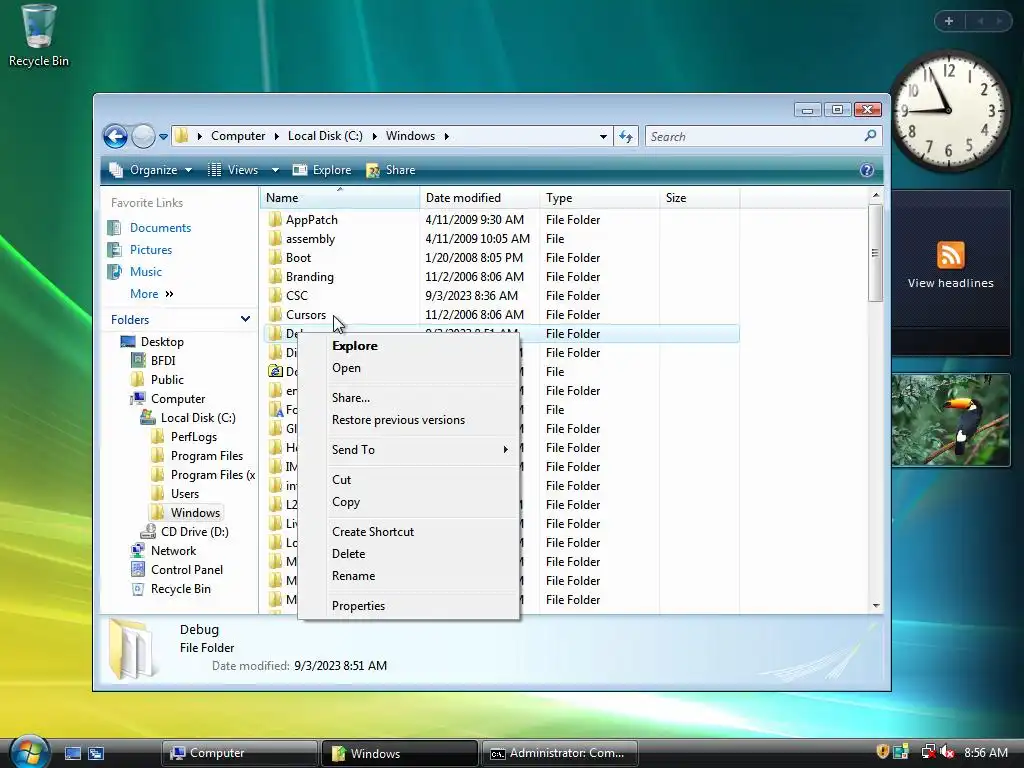Open recent pages dropdown next to Forward
The height and width of the screenshot is (768, 1024).
coord(163,136)
